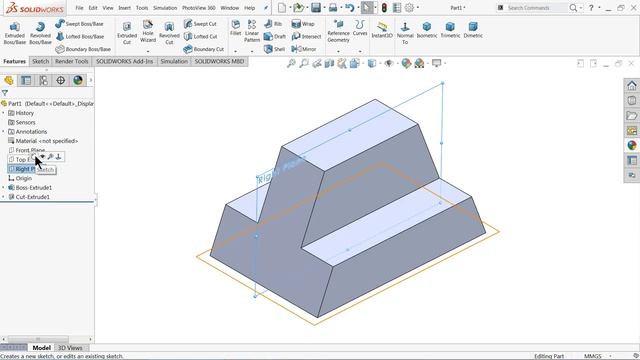Choose the Lofted Cut feature
Screen dimensions: 640x360
pyautogui.click(x=200, y=36)
